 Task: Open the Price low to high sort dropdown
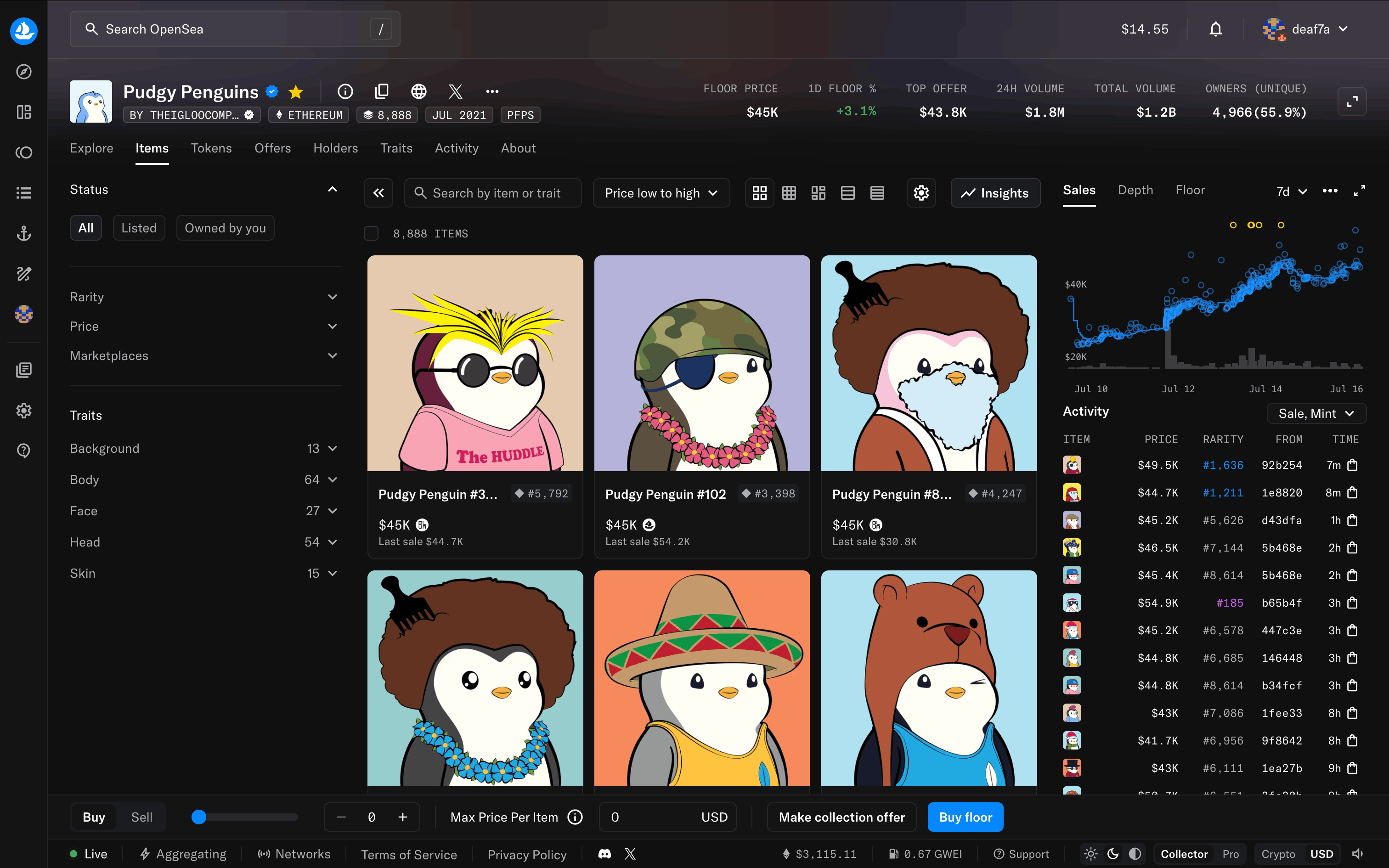click(x=661, y=193)
